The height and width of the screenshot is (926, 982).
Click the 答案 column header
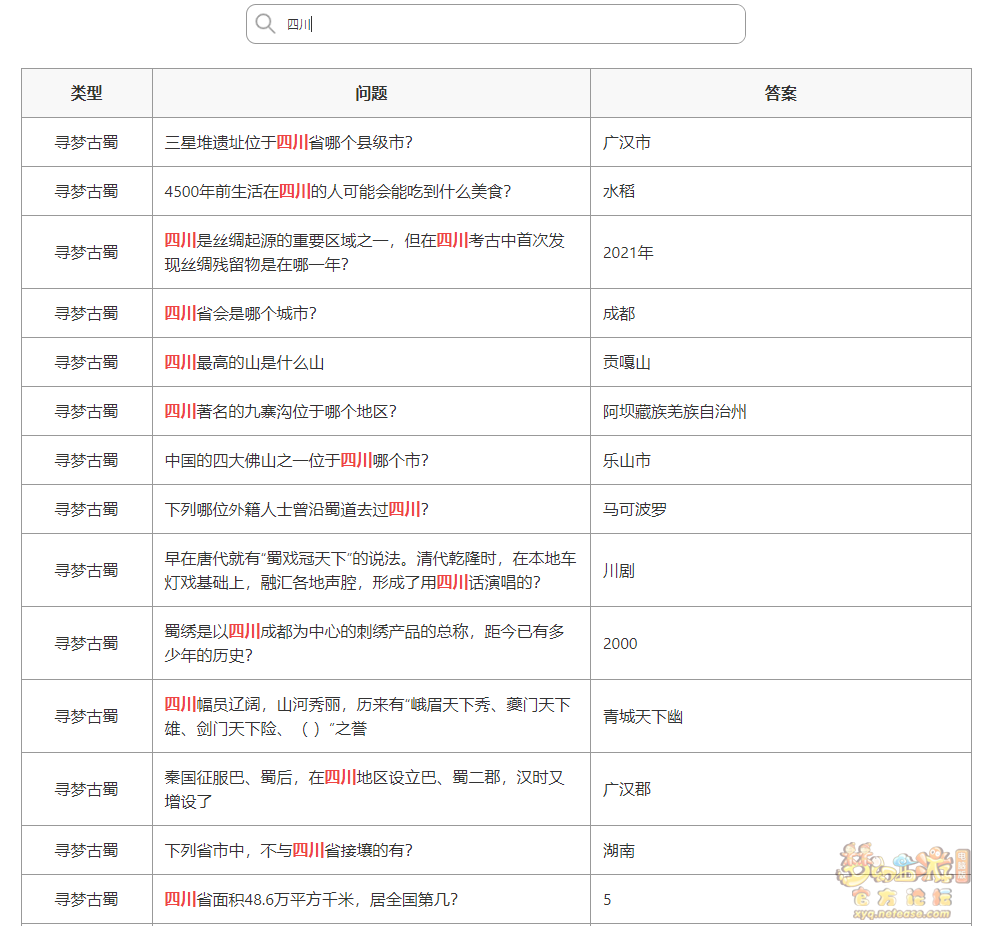[x=780, y=93]
